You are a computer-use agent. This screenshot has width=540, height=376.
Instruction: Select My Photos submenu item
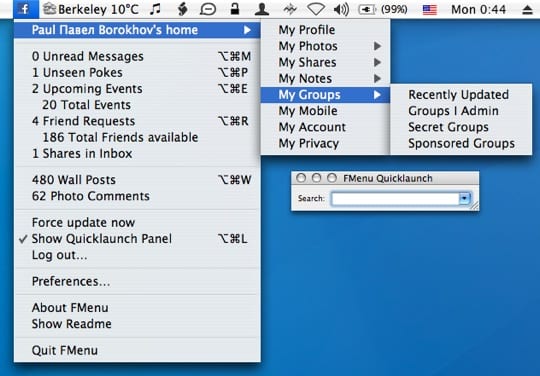[325, 46]
